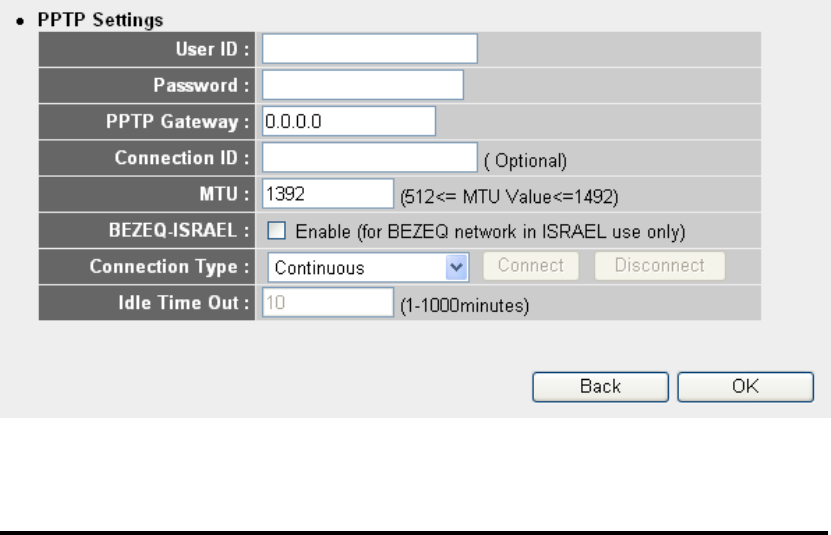Viewport: 831px width, 535px height.
Task: Click the Back button
Action: click(x=600, y=387)
